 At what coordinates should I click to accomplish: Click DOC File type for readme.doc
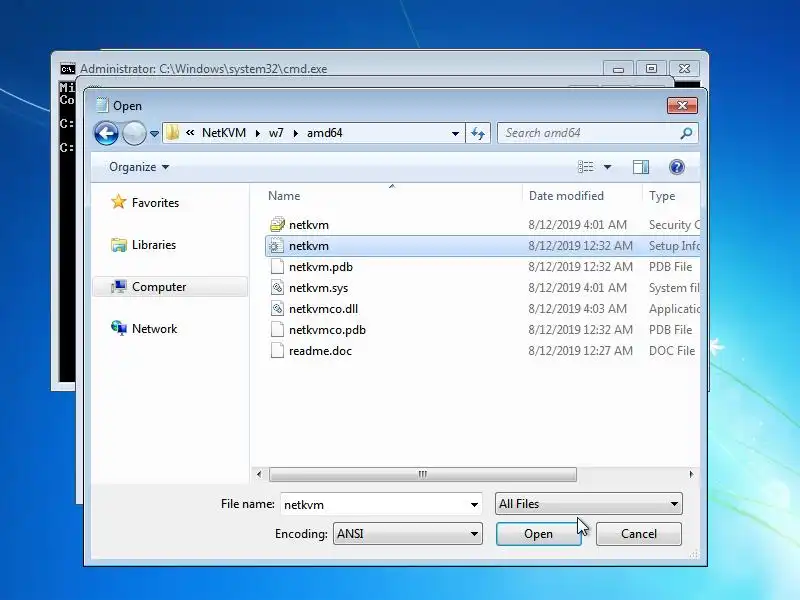click(672, 351)
